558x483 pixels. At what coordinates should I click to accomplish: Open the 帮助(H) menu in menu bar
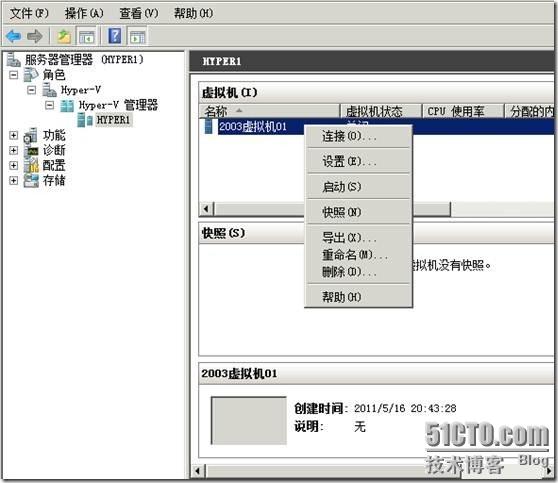(193, 14)
